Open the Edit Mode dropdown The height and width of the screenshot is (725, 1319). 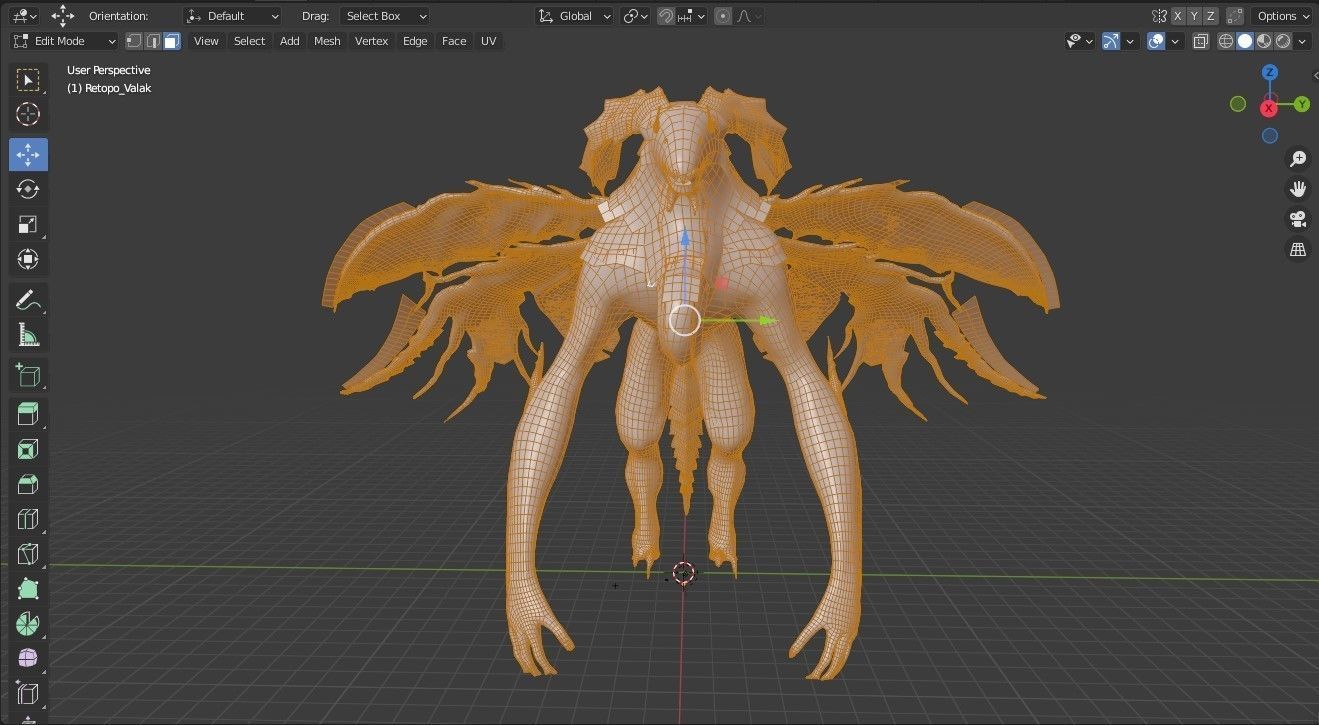pyautogui.click(x=64, y=41)
